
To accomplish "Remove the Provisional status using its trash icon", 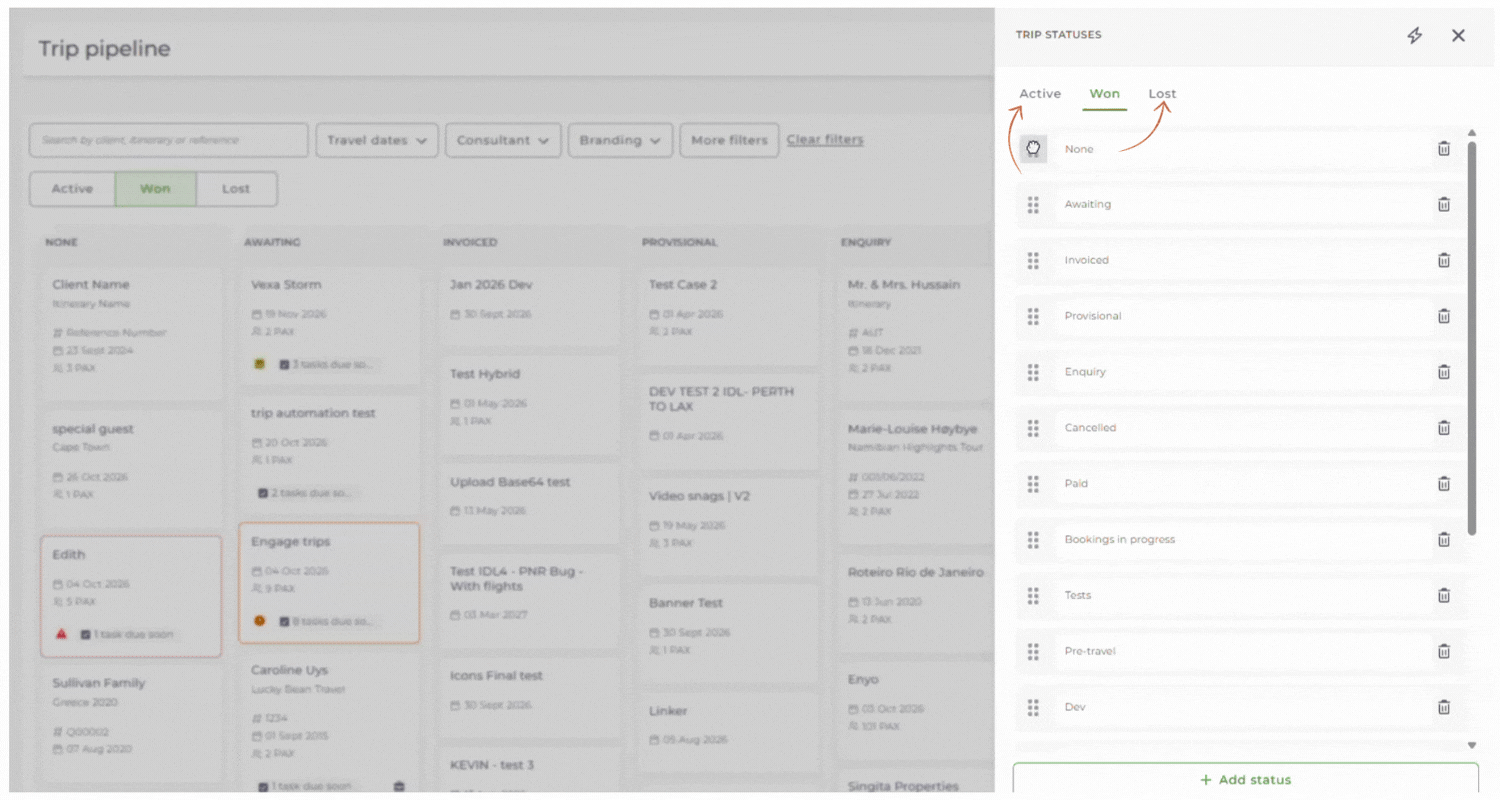I will [1444, 317].
